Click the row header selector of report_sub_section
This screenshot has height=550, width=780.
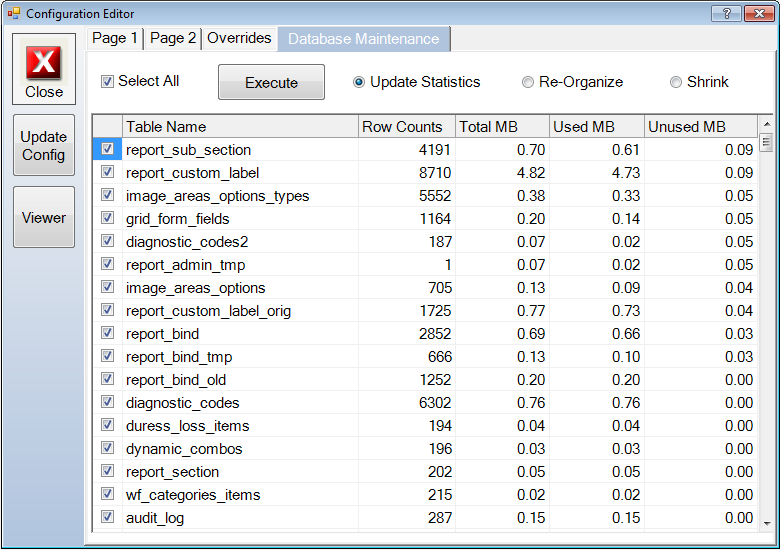[x=107, y=149]
